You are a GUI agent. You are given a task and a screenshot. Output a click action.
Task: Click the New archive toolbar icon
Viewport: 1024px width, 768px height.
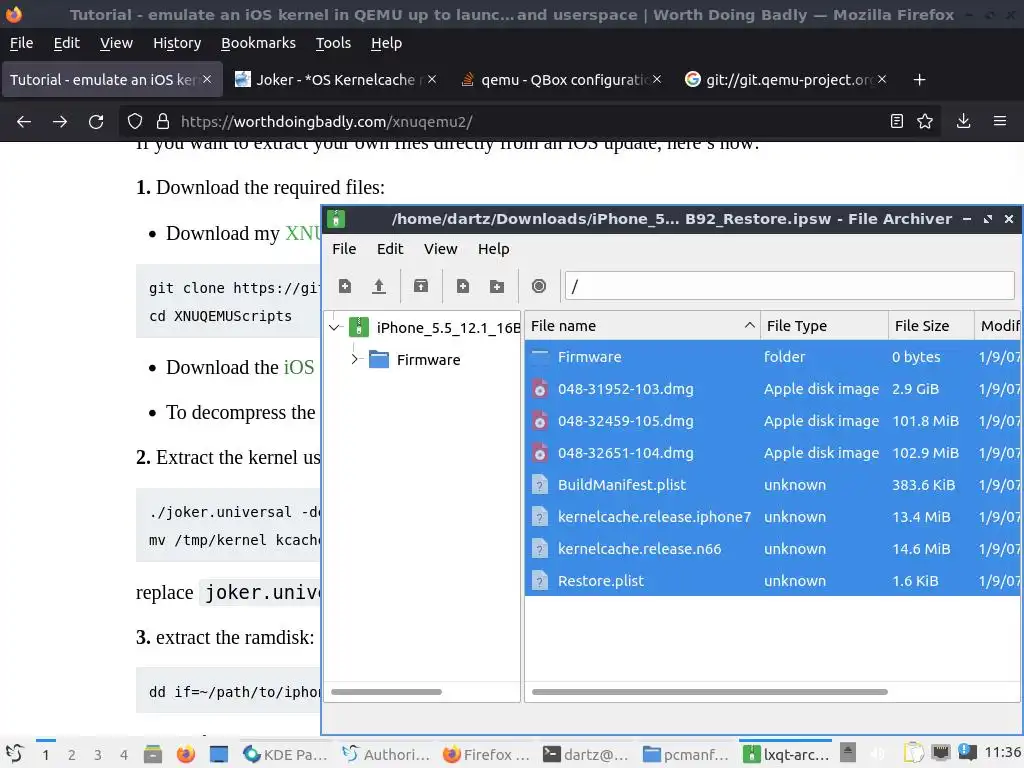[x=345, y=286]
